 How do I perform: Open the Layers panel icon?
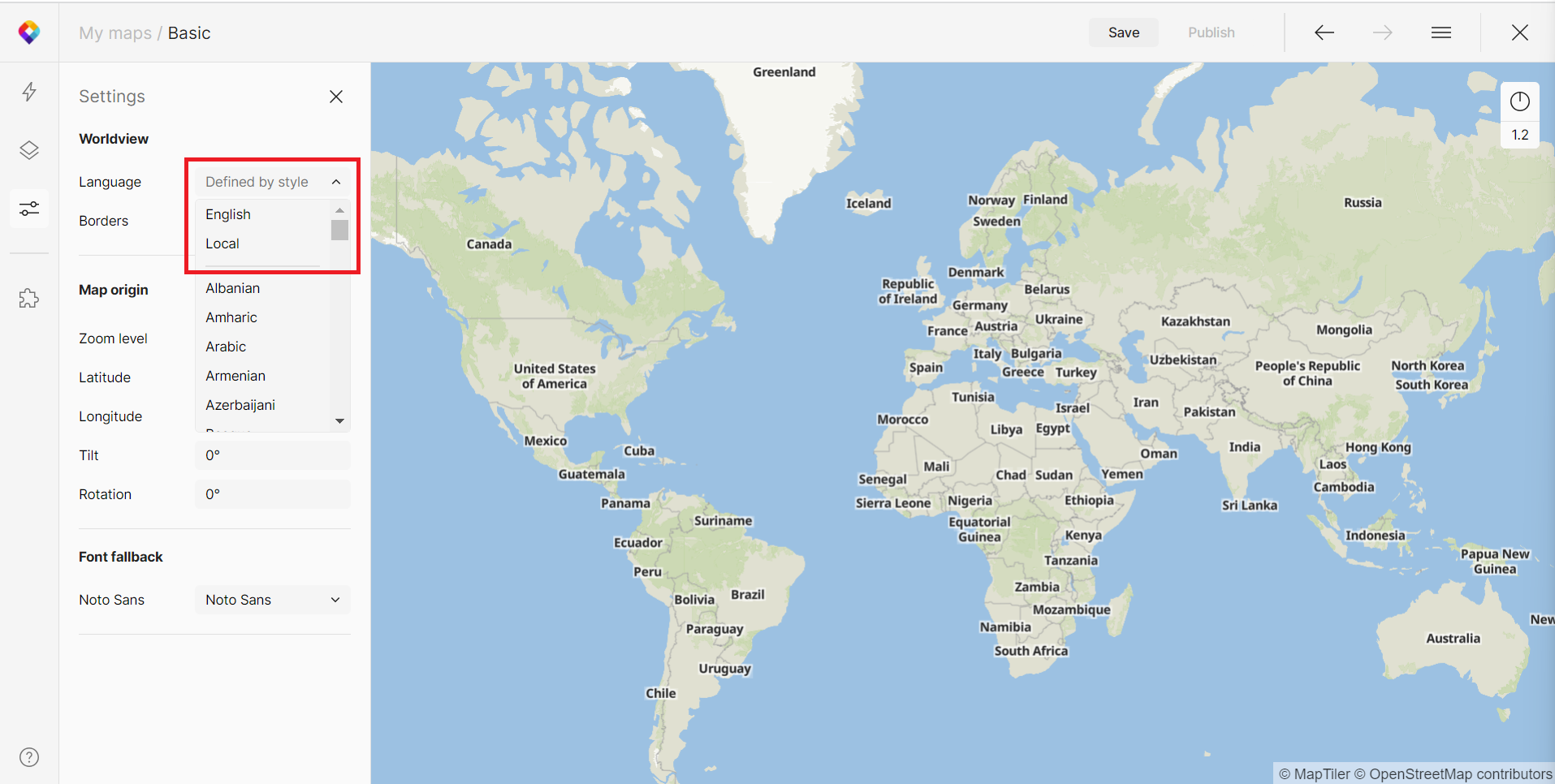coord(29,150)
